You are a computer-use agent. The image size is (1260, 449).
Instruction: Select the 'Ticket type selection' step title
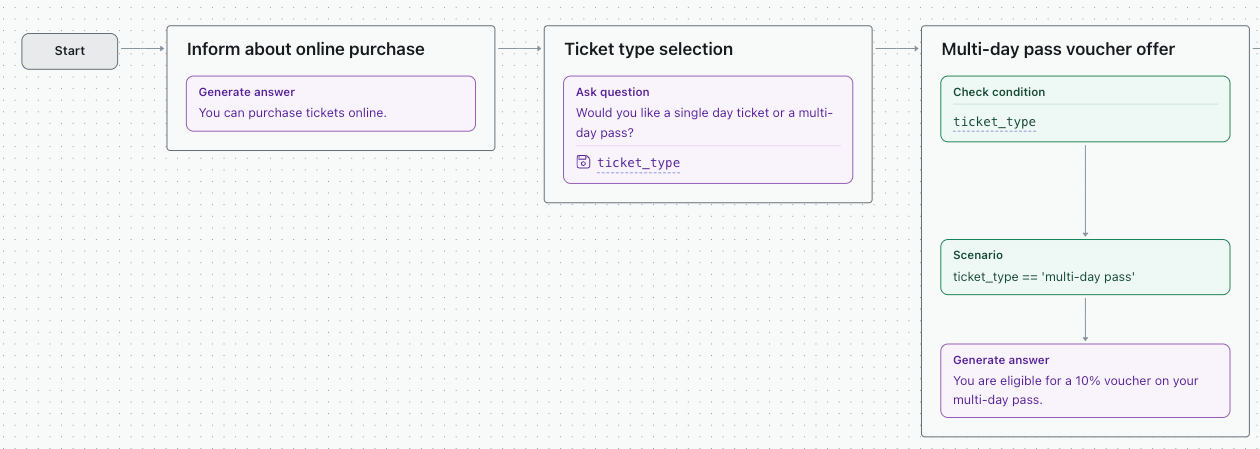pyautogui.click(x=648, y=49)
